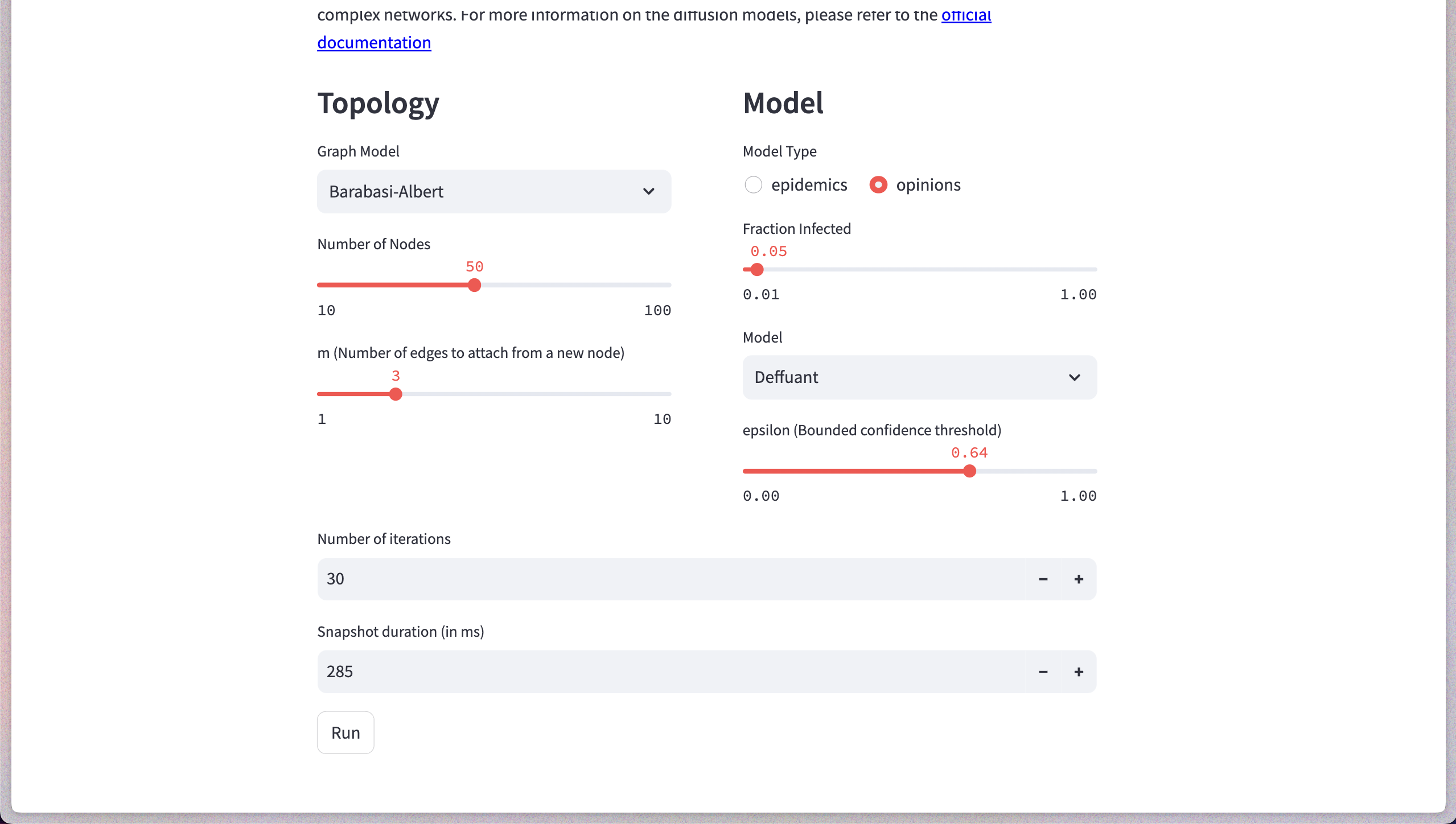The image size is (1456, 824).
Task: Click the Number of Nodes slider handle
Action: pyautogui.click(x=474, y=285)
